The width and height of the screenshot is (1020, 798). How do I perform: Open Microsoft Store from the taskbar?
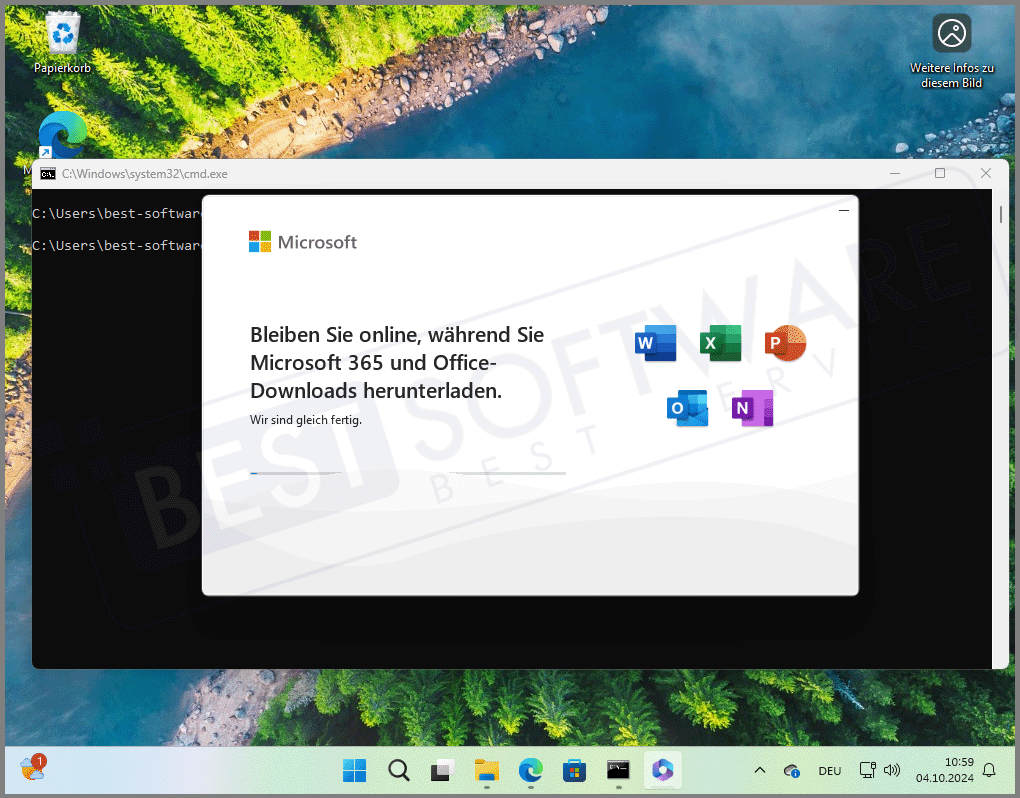coord(574,771)
